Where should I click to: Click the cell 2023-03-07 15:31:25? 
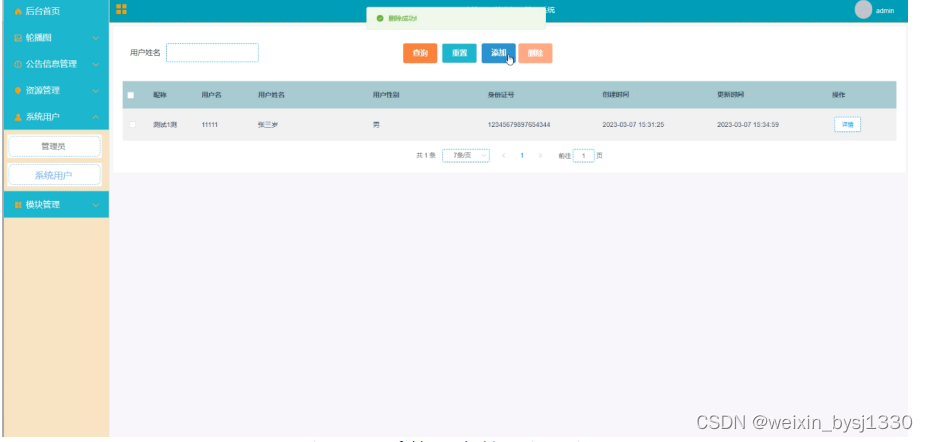tap(633, 125)
